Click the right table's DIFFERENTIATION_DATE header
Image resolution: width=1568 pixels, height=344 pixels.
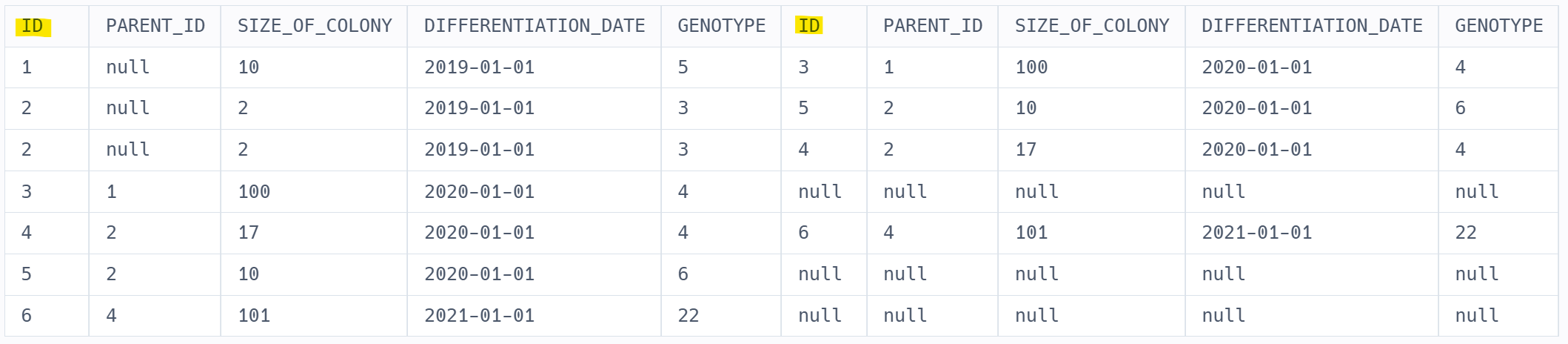(1311, 27)
